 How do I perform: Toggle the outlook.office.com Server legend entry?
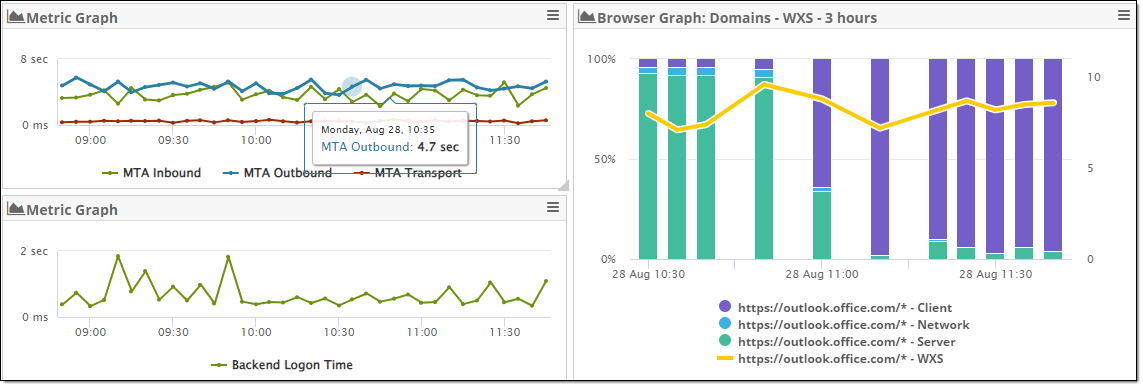(837, 341)
